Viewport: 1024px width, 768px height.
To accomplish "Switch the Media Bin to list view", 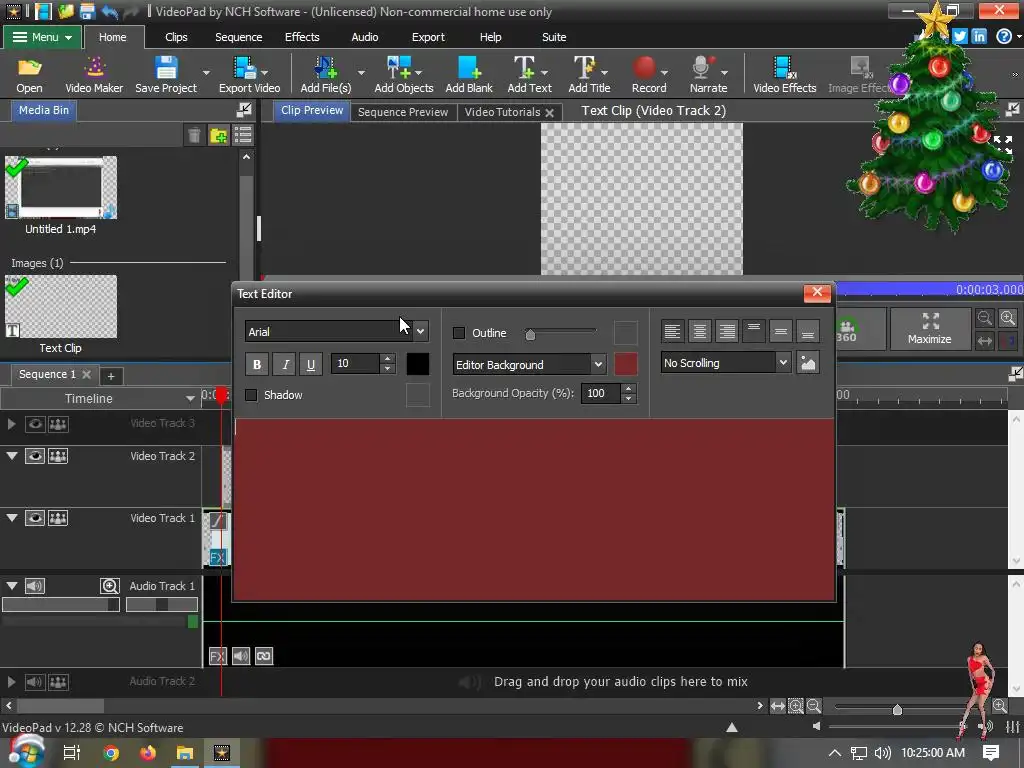I will [x=243, y=135].
